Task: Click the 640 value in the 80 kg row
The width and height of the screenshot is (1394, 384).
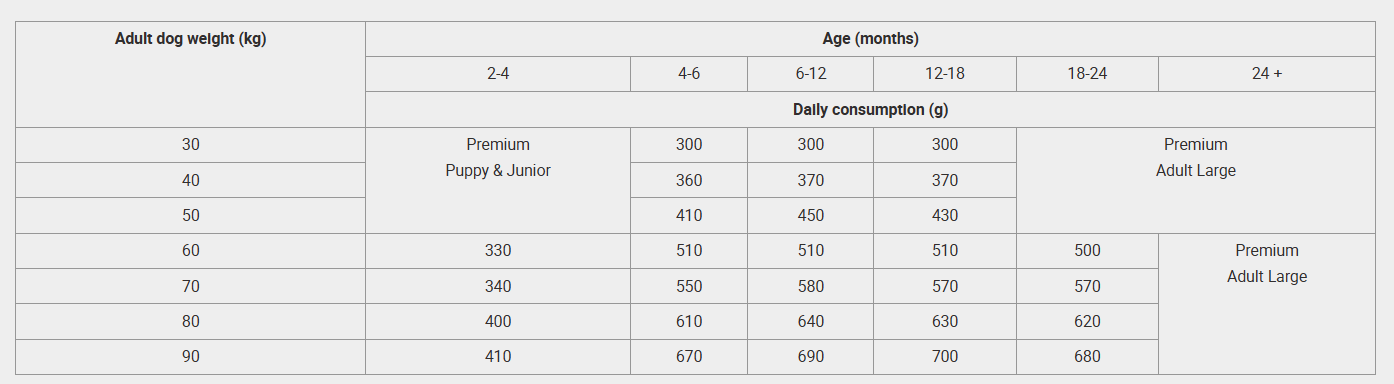Action: 810,321
